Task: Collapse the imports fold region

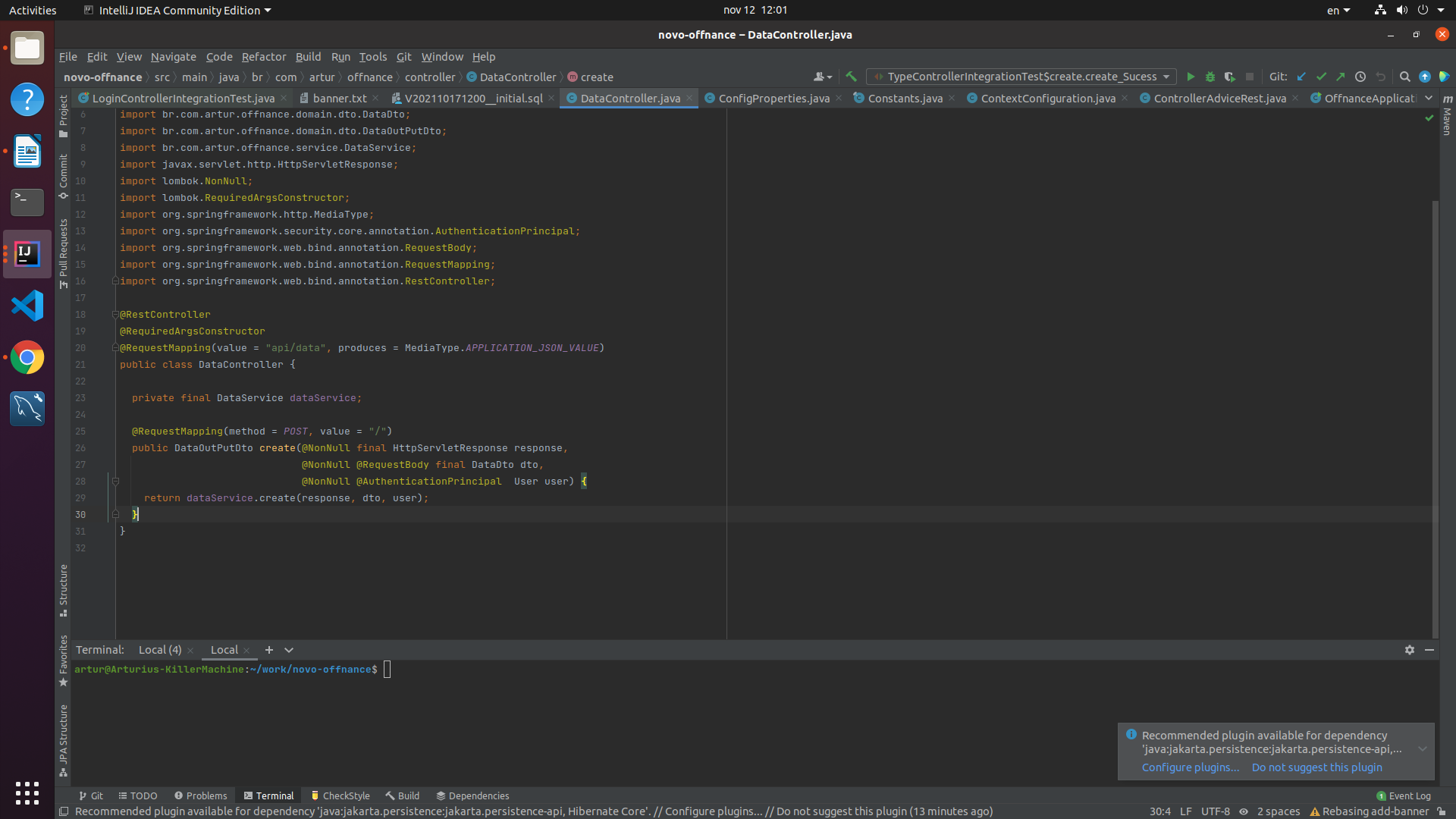Action: point(115,281)
